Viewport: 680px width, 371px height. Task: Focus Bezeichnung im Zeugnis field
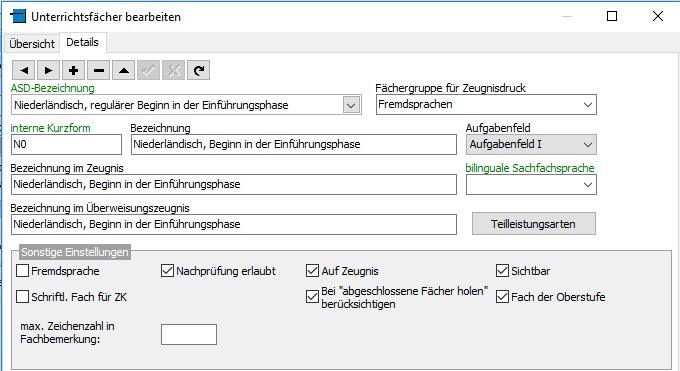[234, 184]
